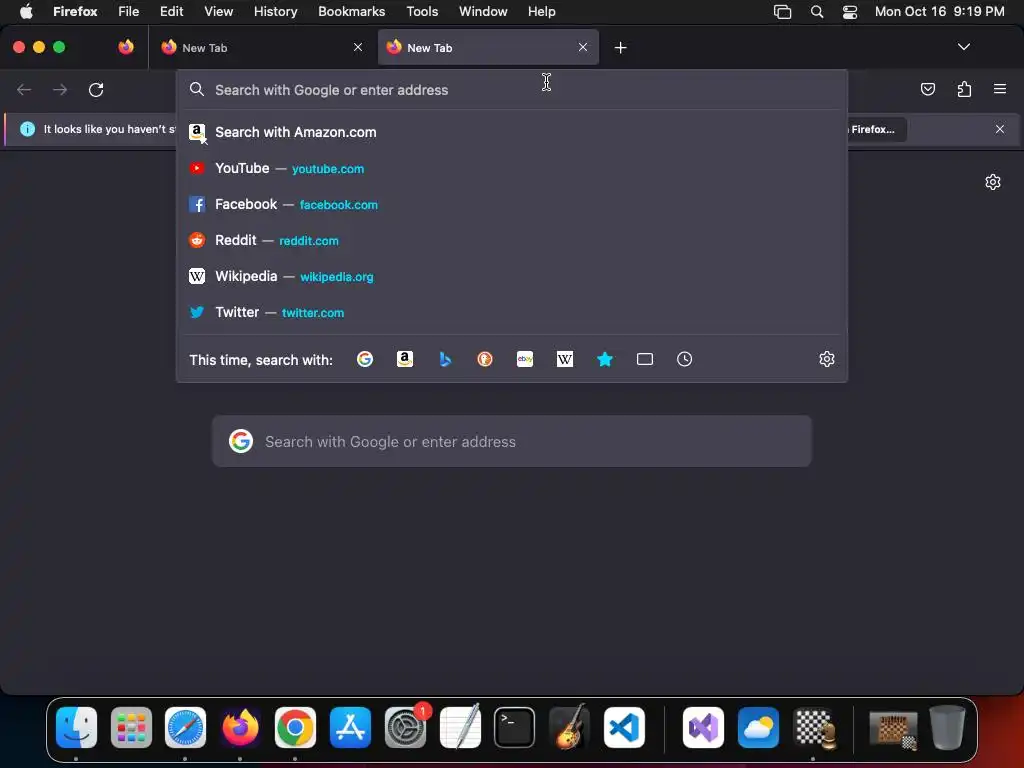Choose Search with Amazon.com suggestion

512,132
